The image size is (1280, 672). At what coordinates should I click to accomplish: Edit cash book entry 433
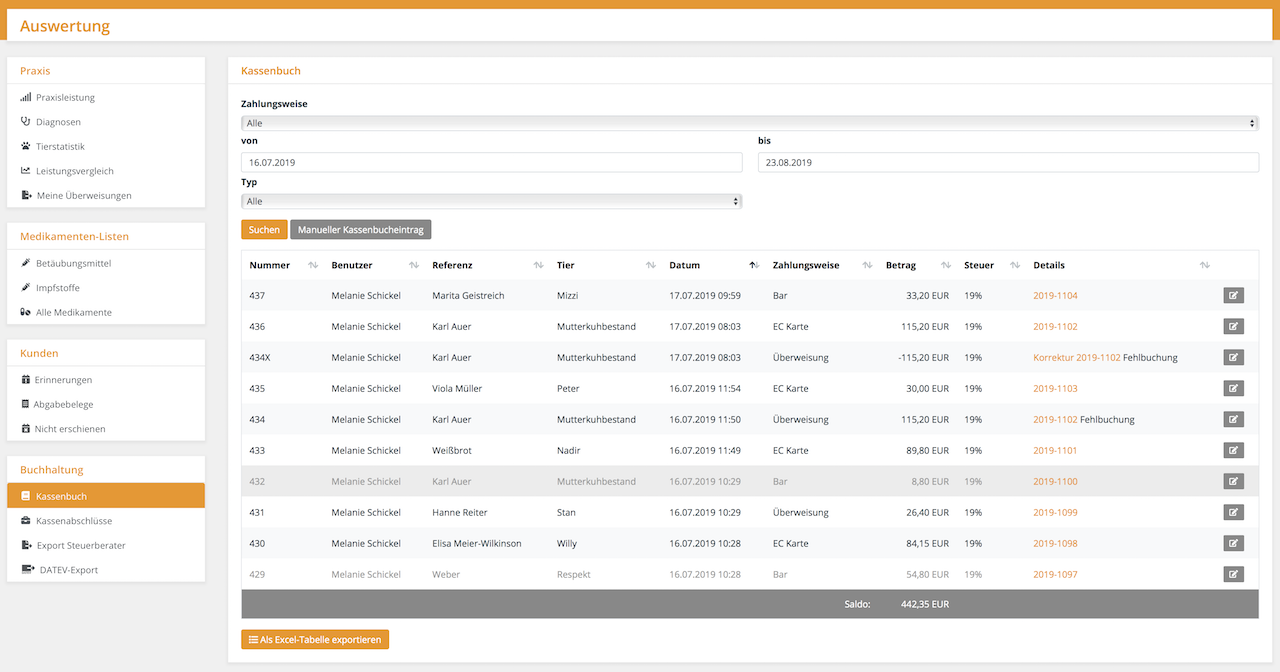click(x=1233, y=450)
